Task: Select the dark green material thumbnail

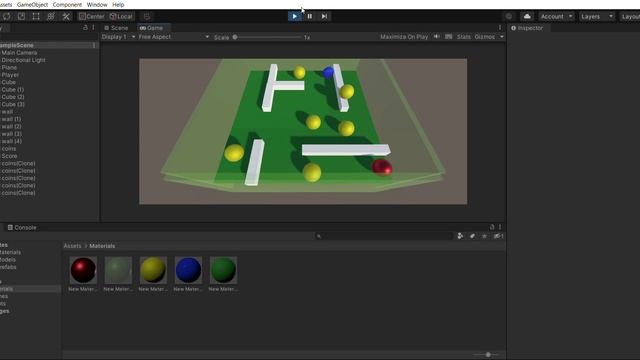Action: tap(223, 270)
